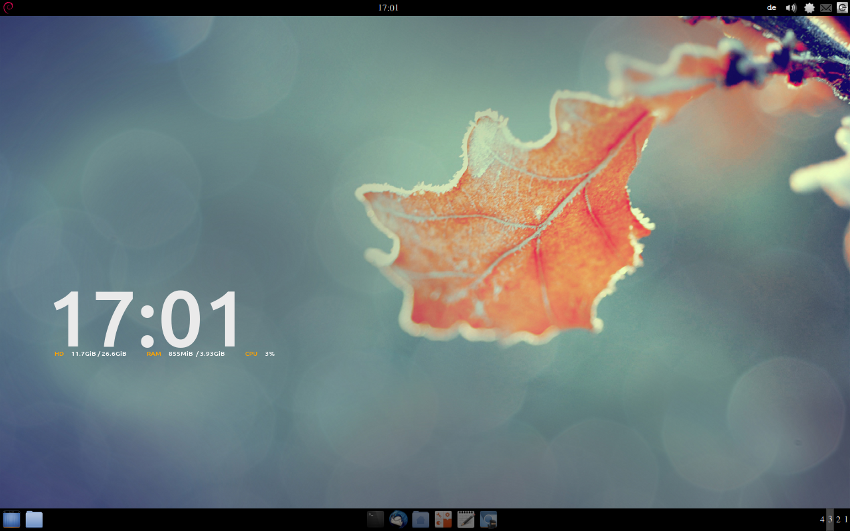Switch to workspace 4

tap(822, 519)
